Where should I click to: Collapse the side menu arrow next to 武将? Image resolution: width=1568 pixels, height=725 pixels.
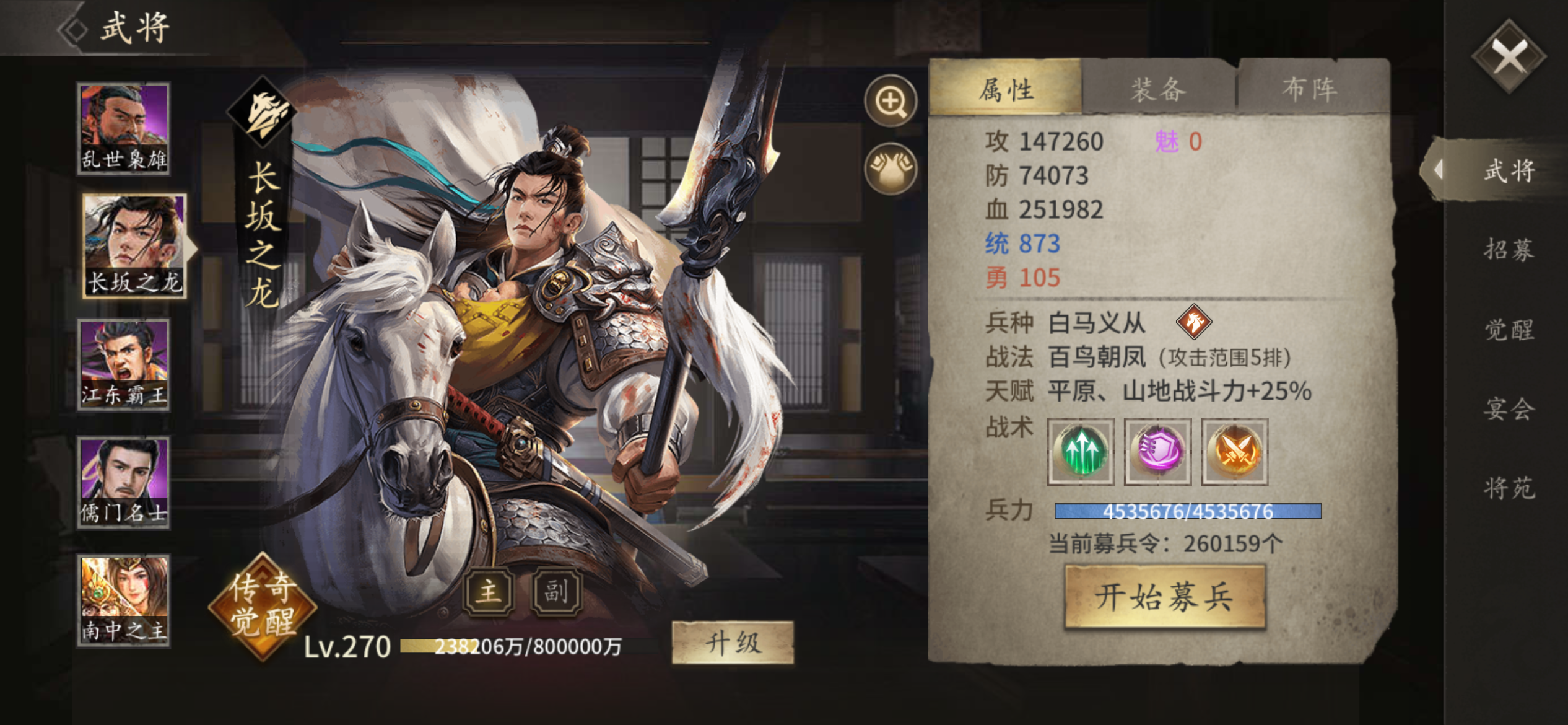(1439, 169)
